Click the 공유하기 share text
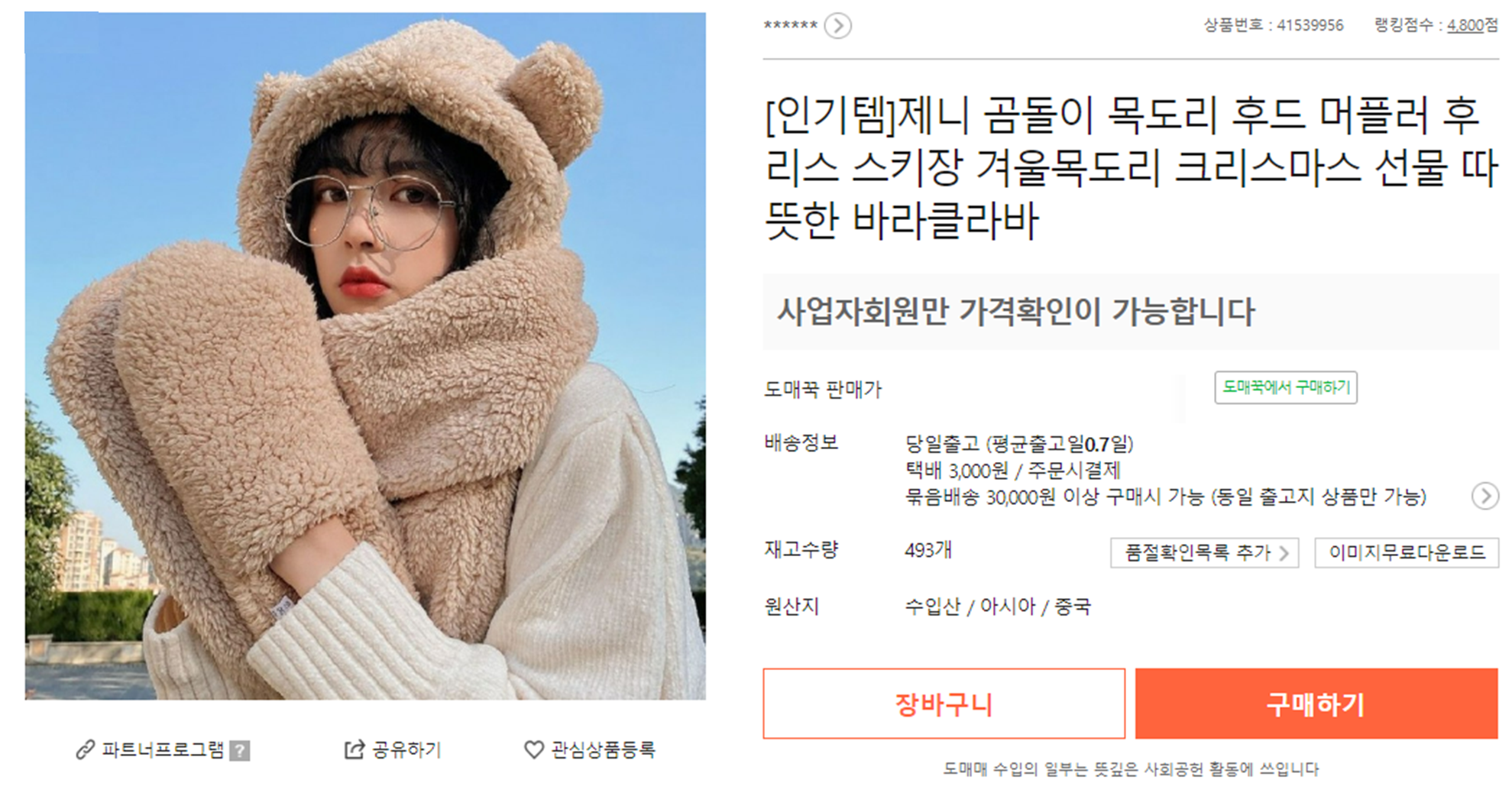Image resolution: width=1512 pixels, height=796 pixels. point(407,749)
